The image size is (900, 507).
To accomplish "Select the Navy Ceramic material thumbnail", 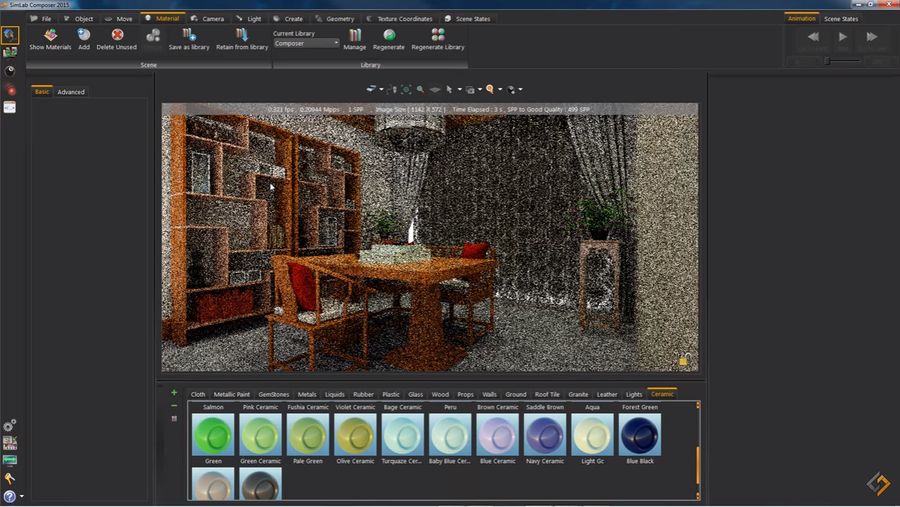I will point(545,435).
